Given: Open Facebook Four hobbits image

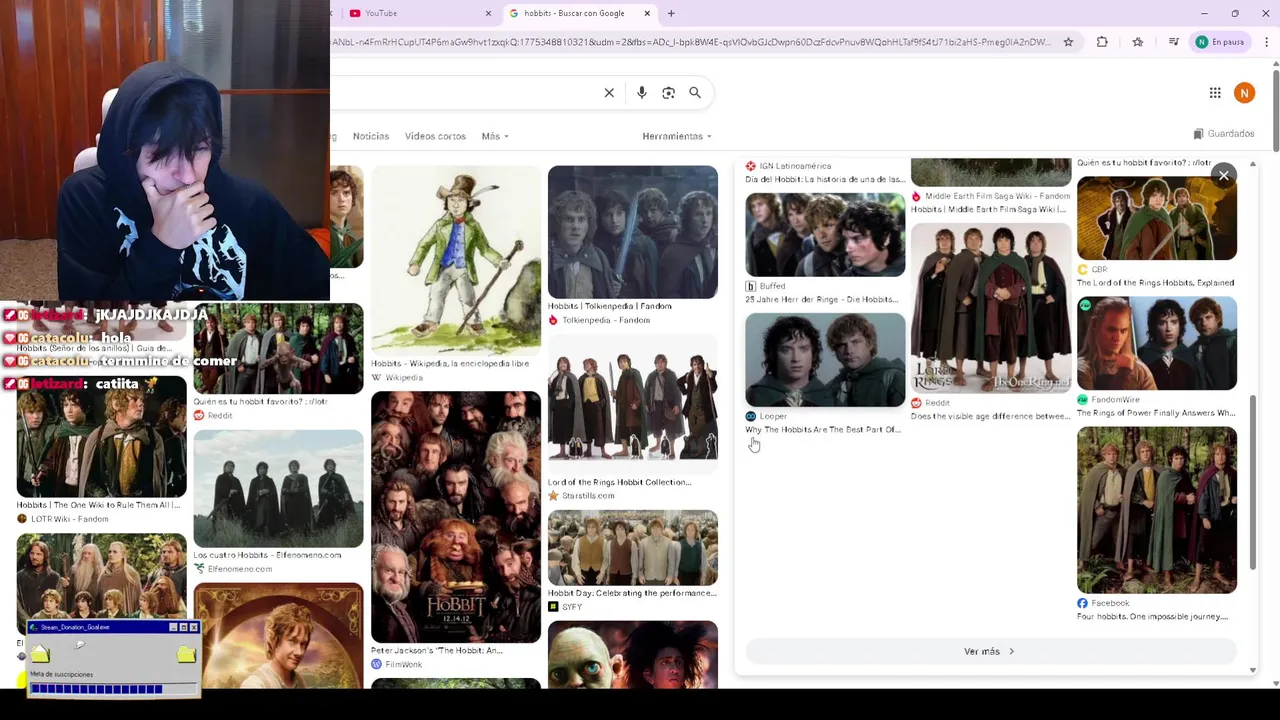Looking at the screenshot, I should pos(1157,510).
